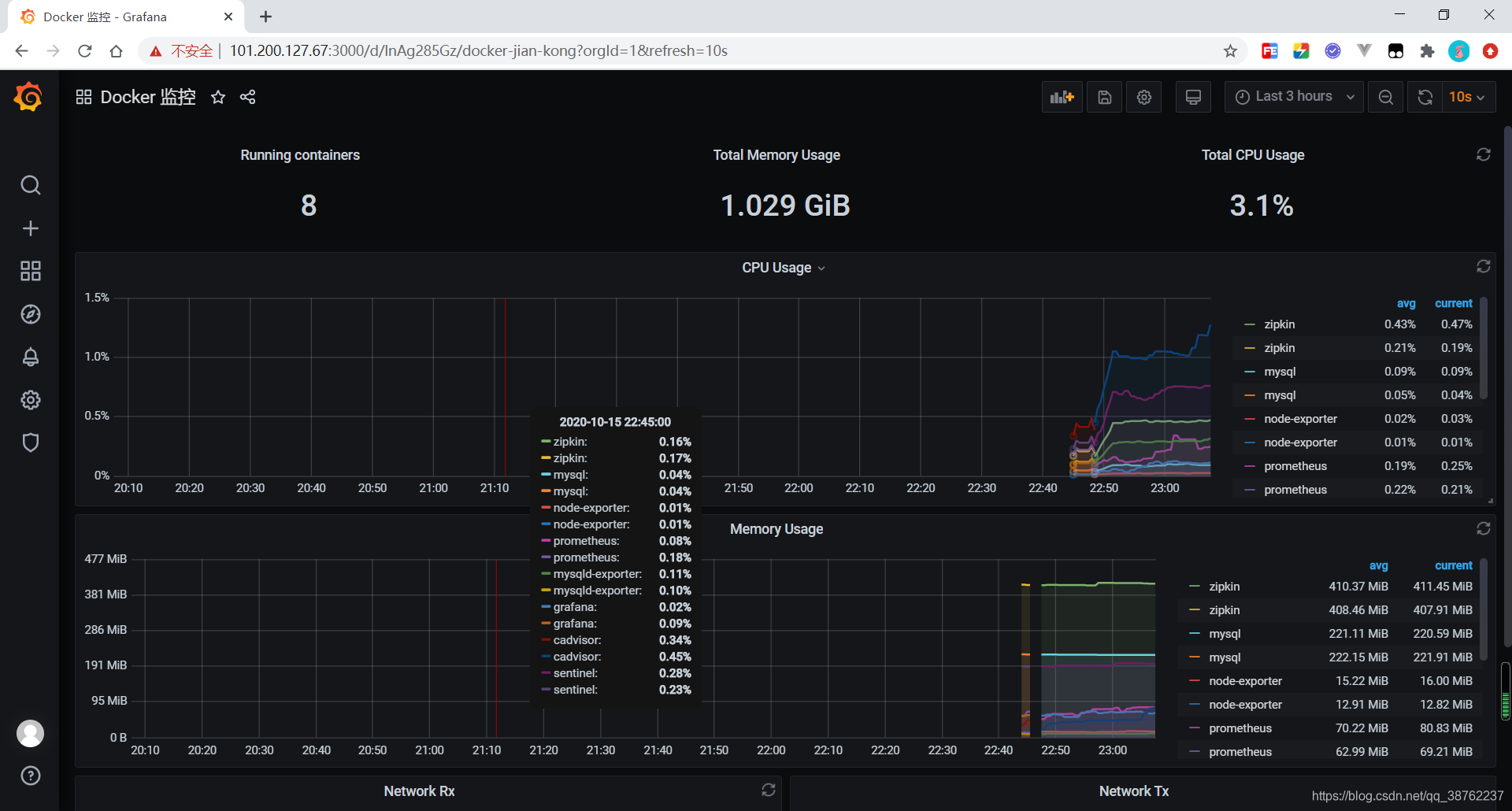The height and width of the screenshot is (811, 1512).
Task: Toggle mysql 0.09% series in CPU legend
Action: click(1280, 372)
